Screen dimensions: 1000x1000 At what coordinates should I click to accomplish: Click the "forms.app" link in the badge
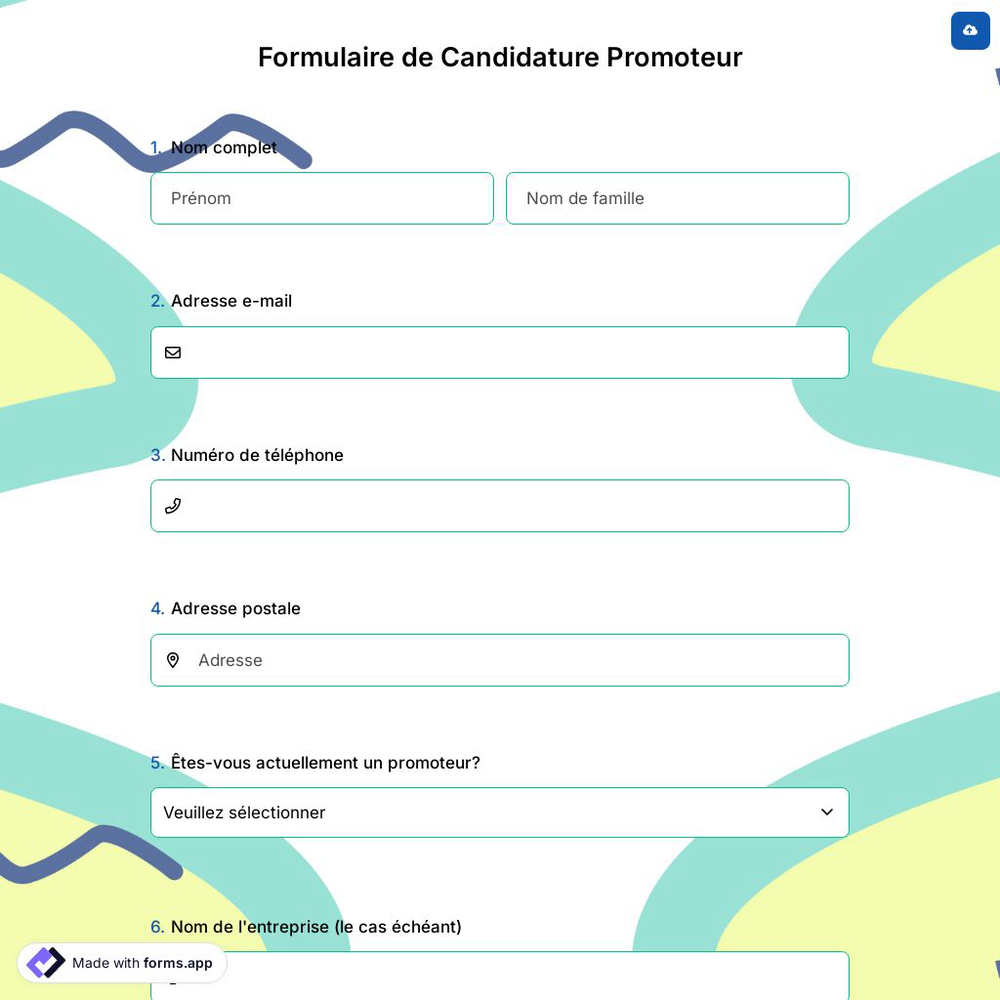(x=178, y=963)
